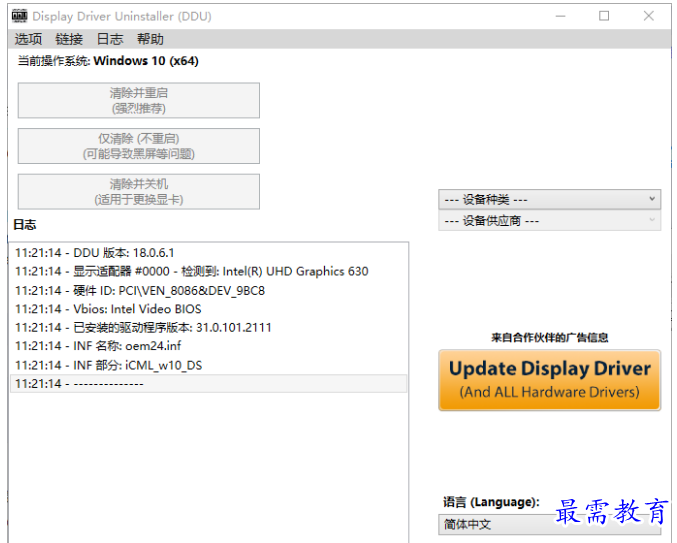Click the DDU app icon in title bar
The height and width of the screenshot is (543, 677).
[x=19, y=16]
